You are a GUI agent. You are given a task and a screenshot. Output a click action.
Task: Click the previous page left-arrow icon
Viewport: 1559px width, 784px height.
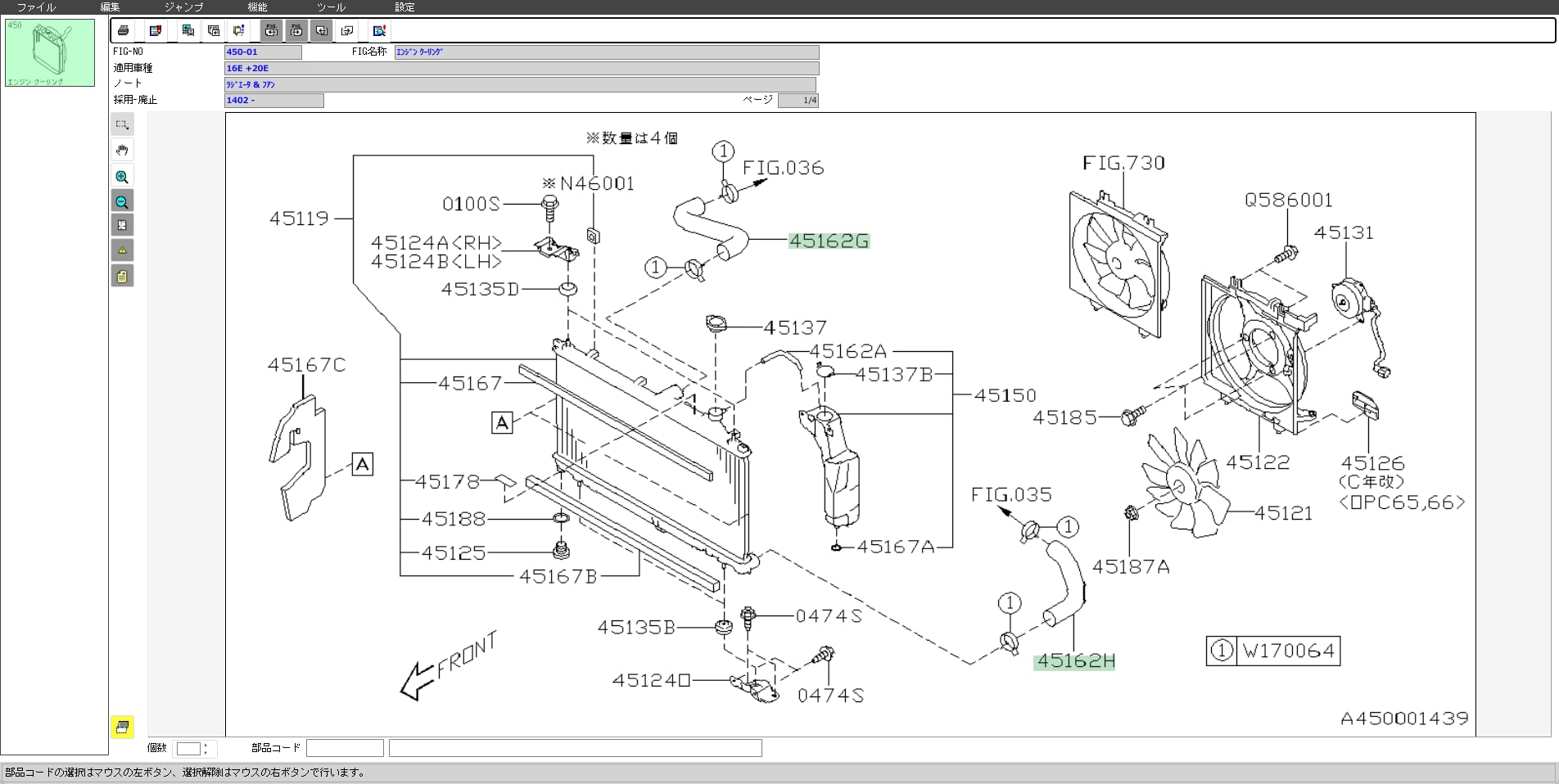(x=322, y=31)
